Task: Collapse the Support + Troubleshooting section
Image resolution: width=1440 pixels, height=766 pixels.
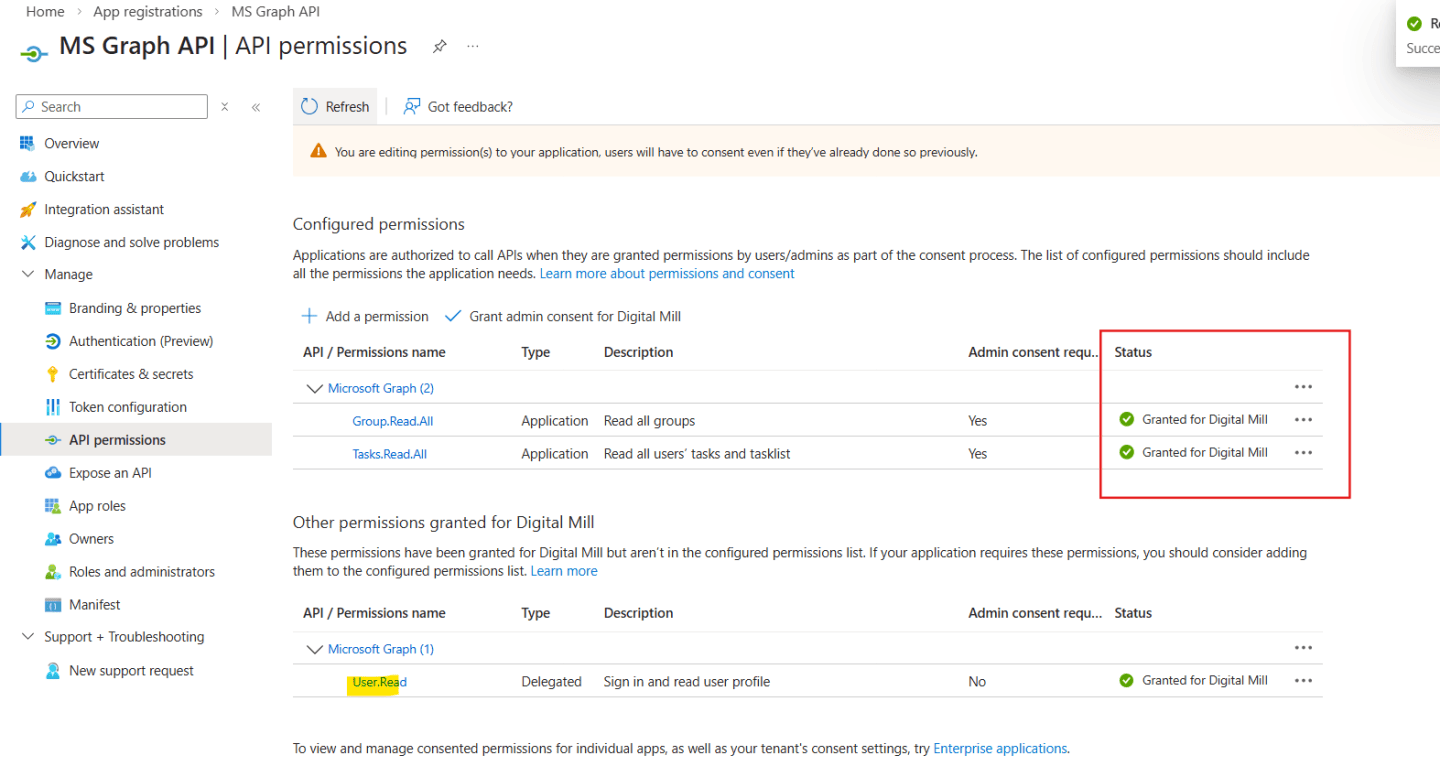Action: [x=28, y=637]
